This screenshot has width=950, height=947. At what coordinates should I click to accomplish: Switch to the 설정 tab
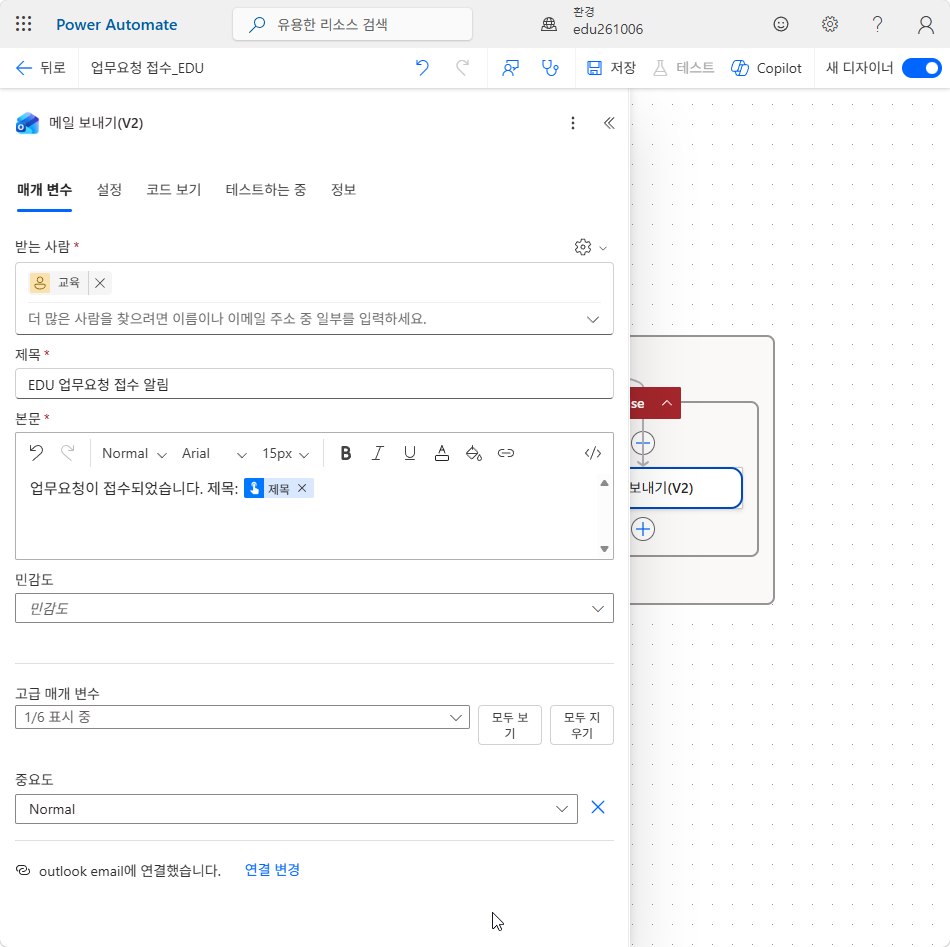[109, 190]
